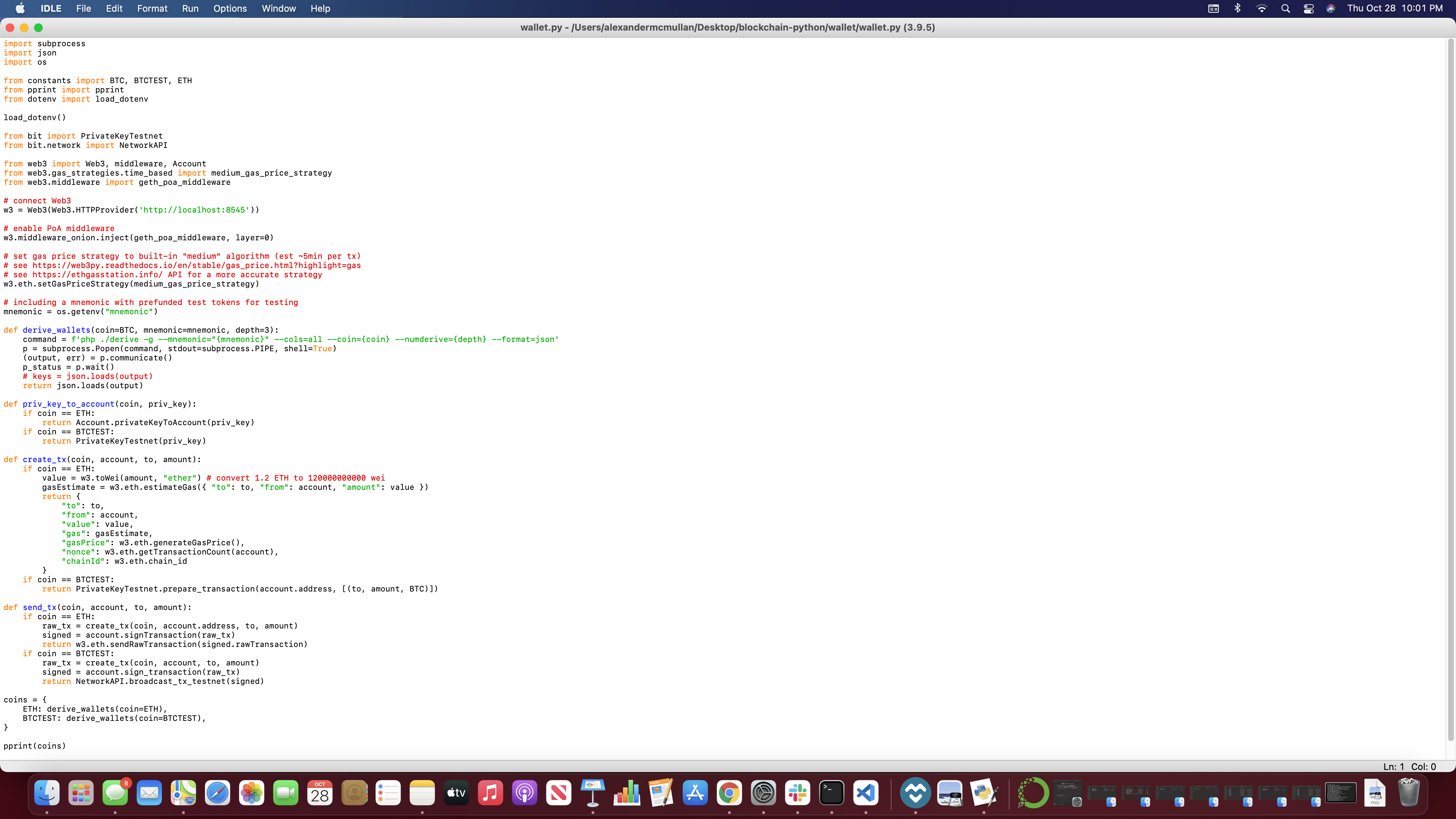Click the clock to open Notification Center
The height and width of the screenshot is (819, 1456).
[1396, 9]
